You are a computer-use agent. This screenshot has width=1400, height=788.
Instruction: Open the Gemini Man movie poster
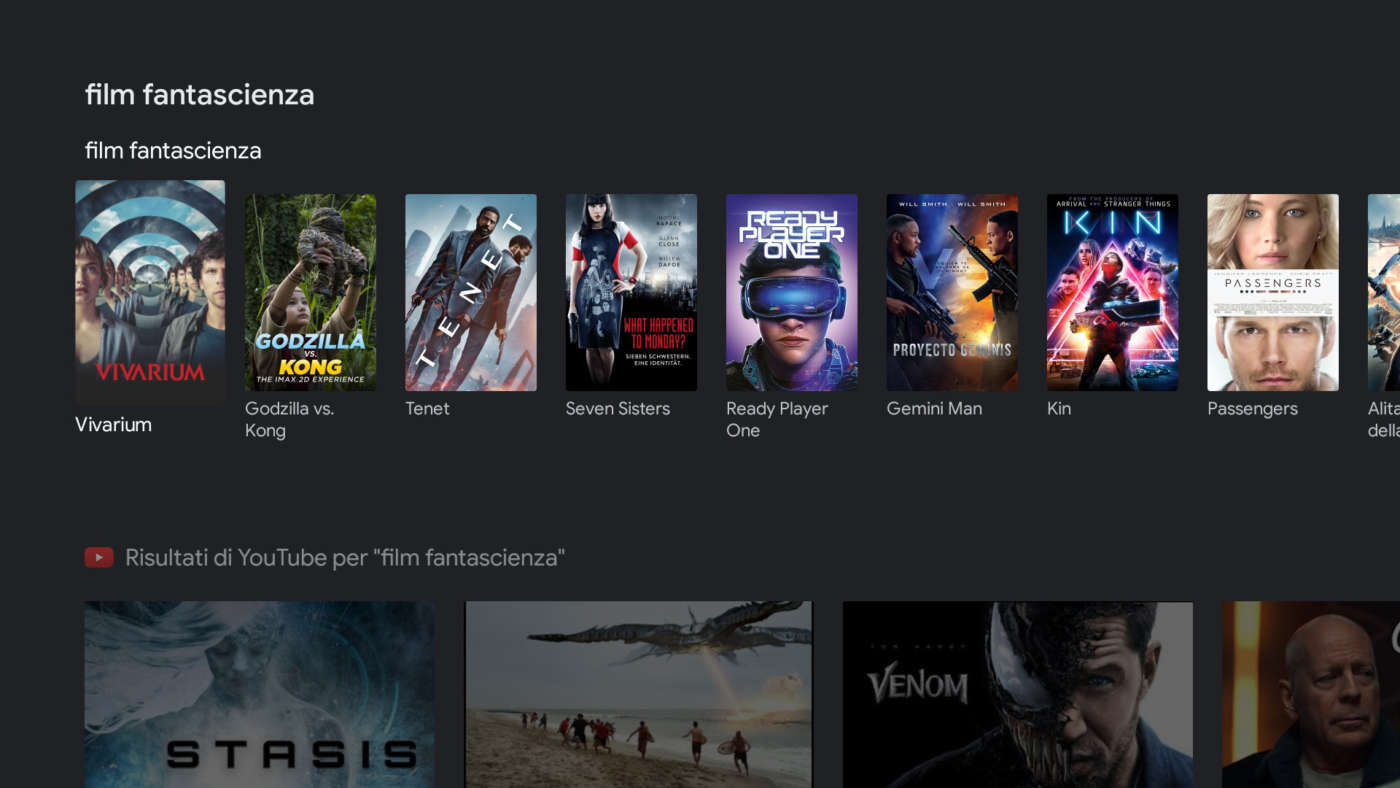(x=952, y=292)
